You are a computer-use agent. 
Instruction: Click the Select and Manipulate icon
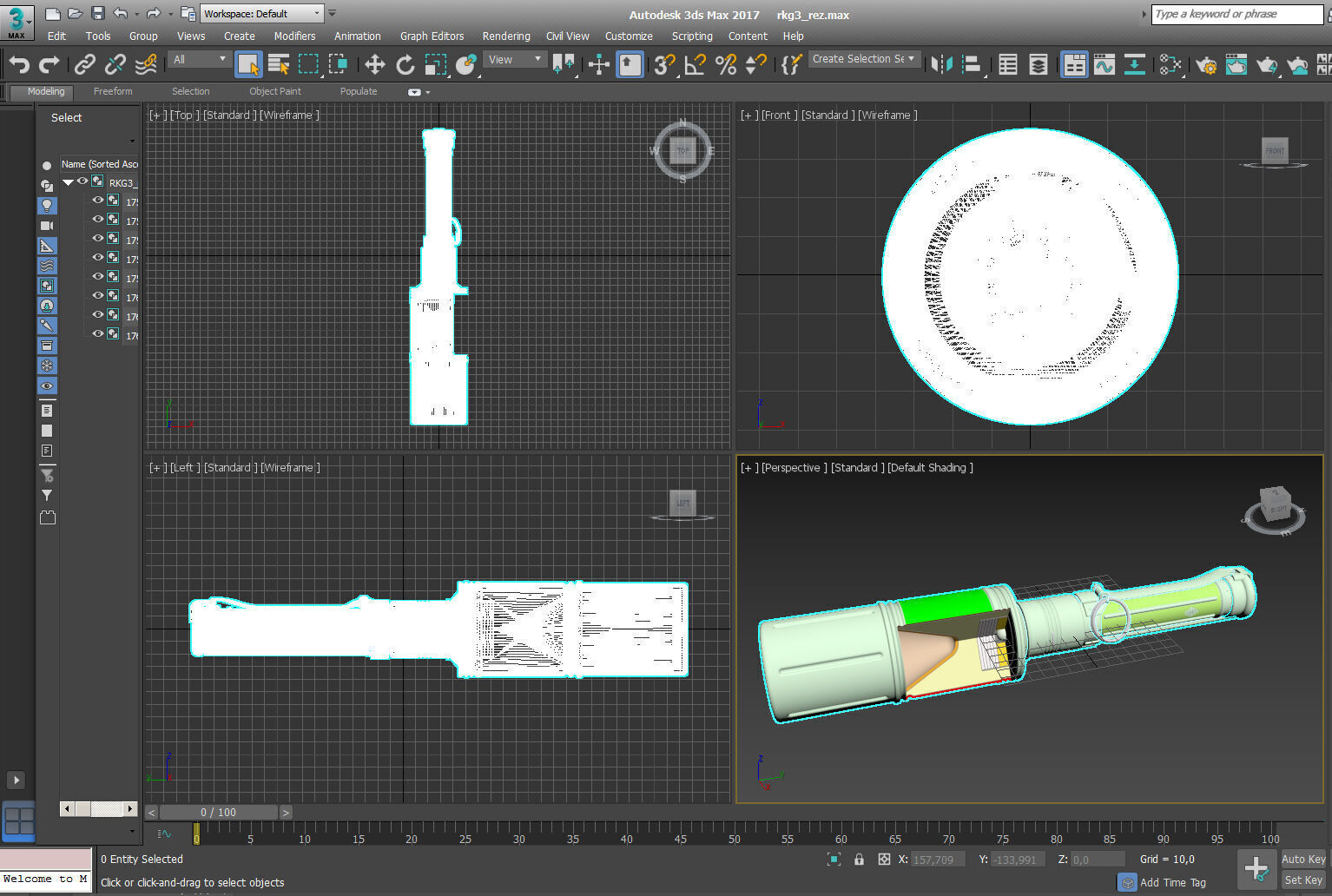599,64
